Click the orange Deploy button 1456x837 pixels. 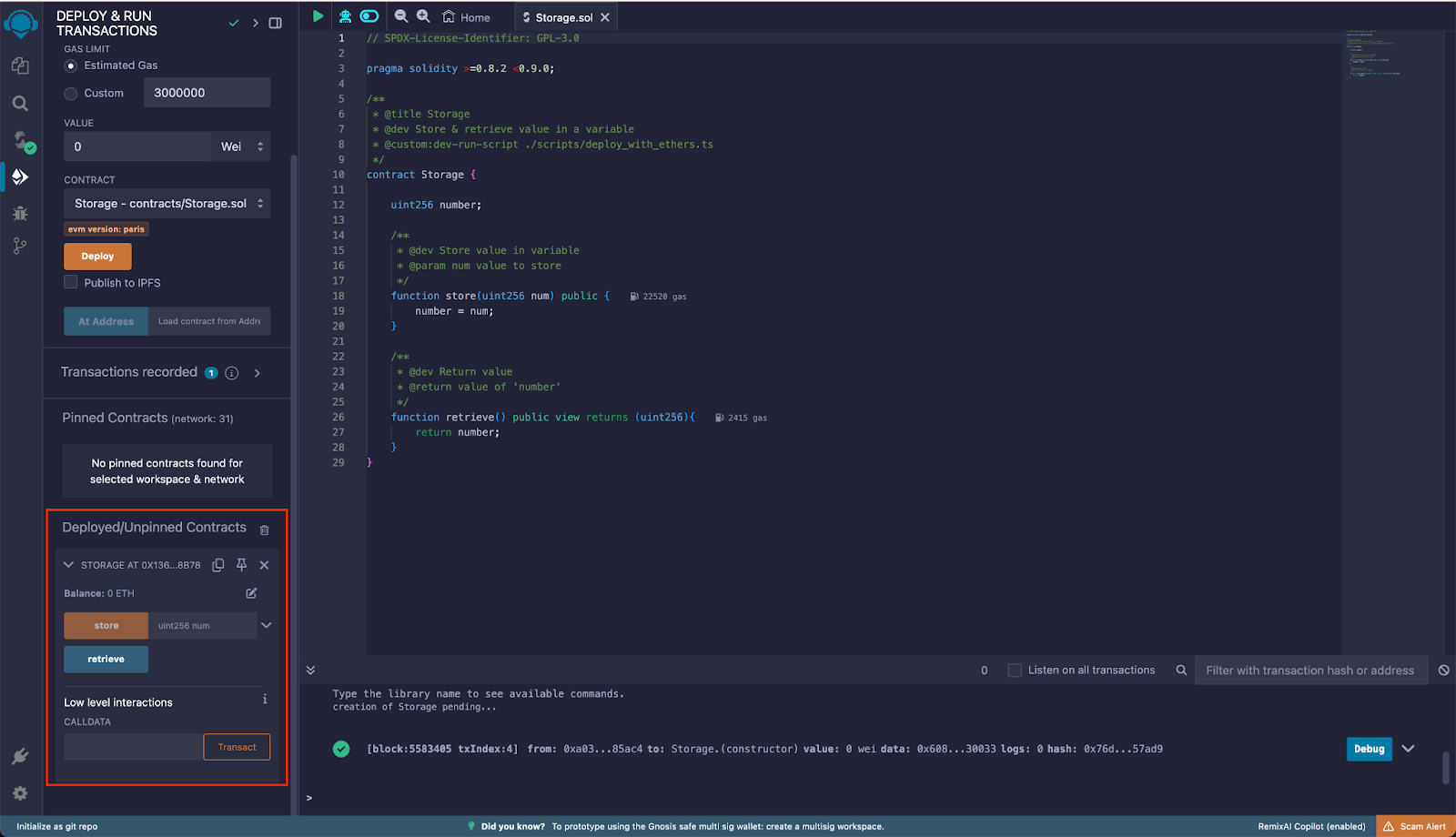[97, 257]
